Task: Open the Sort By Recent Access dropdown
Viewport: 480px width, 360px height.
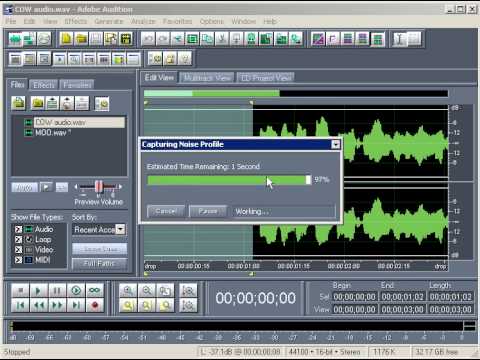Action: (x=121, y=229)
